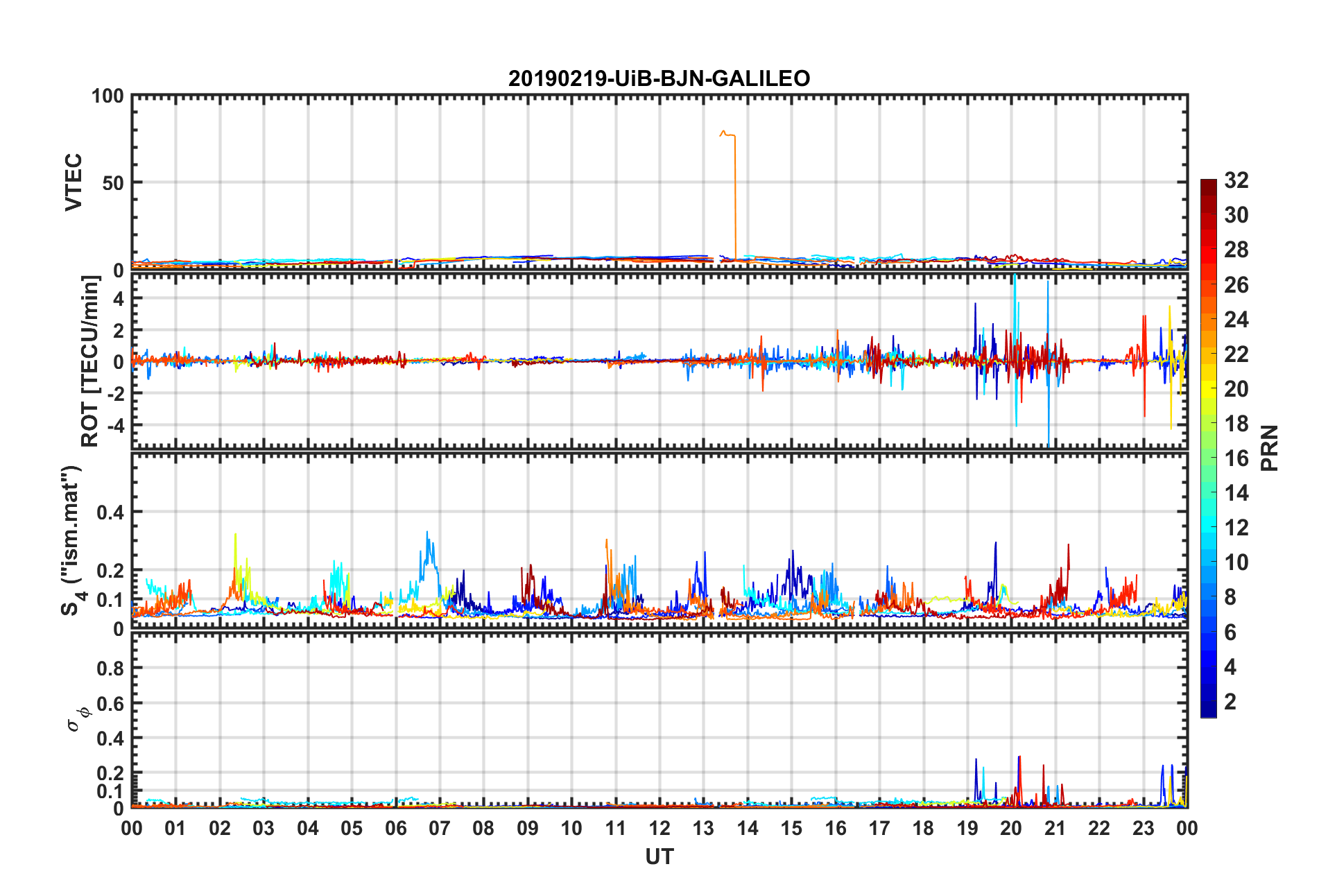Viewport: 1319px width, 896px height.
Task: Click the "2" tick on the ROT axis
Action: [119, 330]
